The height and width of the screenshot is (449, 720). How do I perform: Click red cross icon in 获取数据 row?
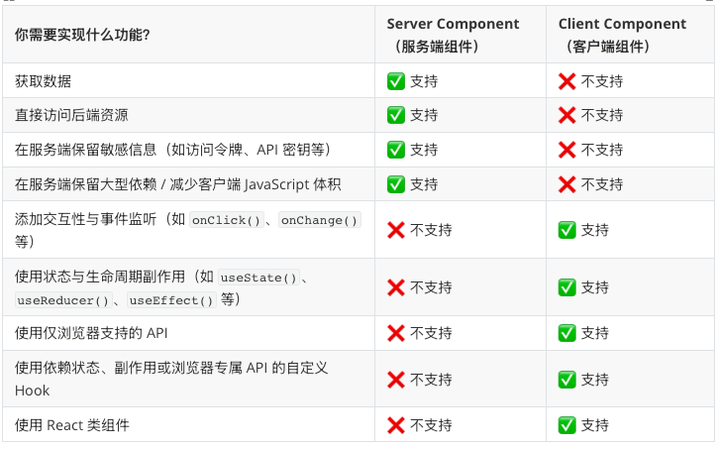567,81
